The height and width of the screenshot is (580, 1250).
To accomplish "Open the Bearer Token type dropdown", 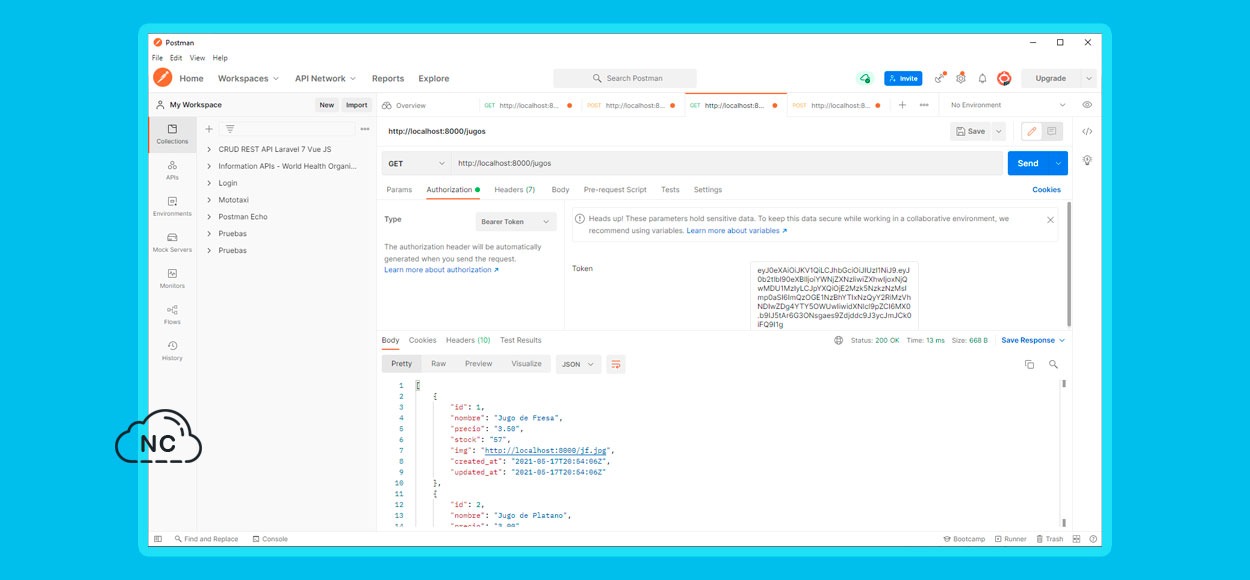I will coord(516,222).
